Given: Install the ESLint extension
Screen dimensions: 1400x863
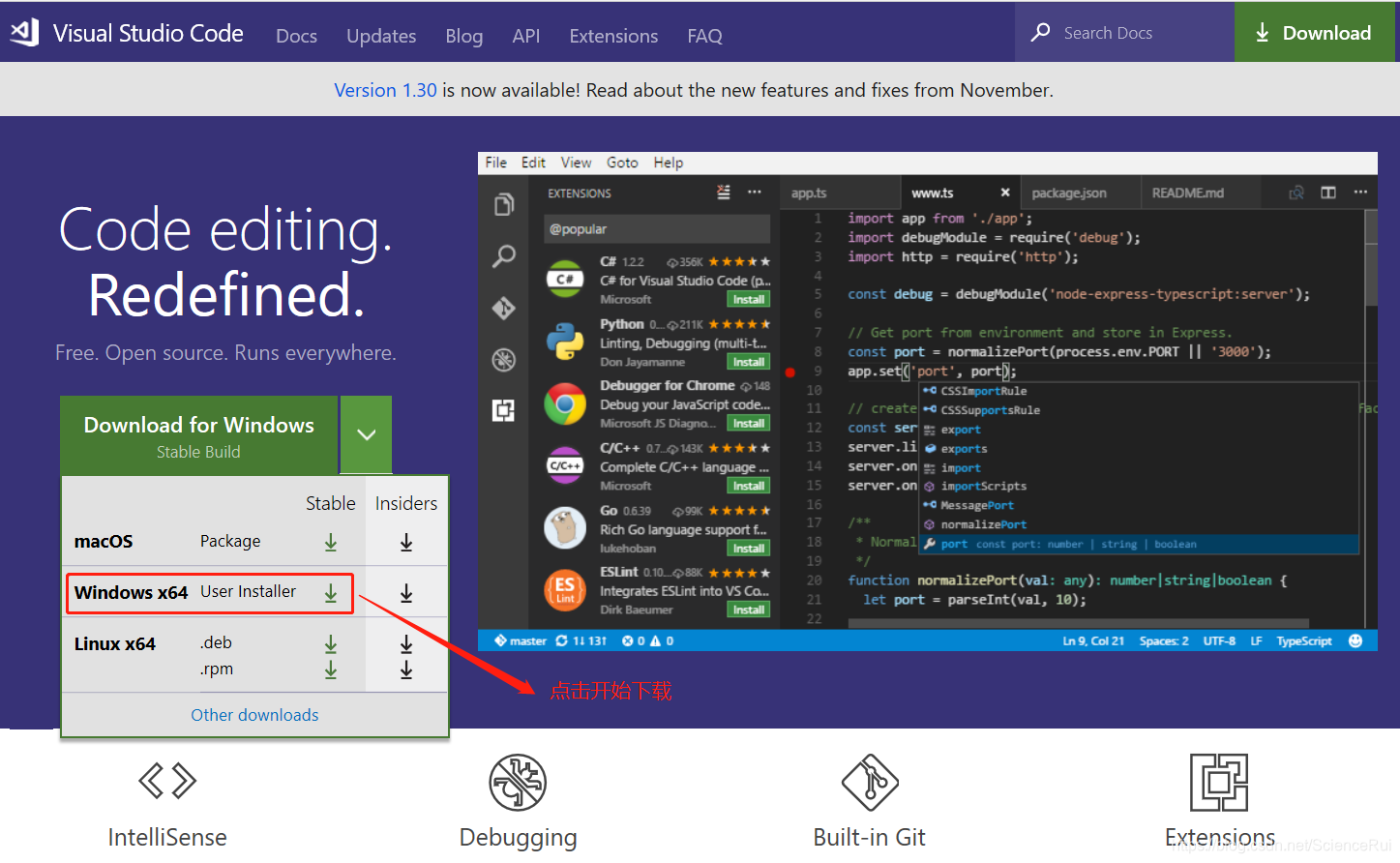Looking at the screenshot, I should [749, 610].
